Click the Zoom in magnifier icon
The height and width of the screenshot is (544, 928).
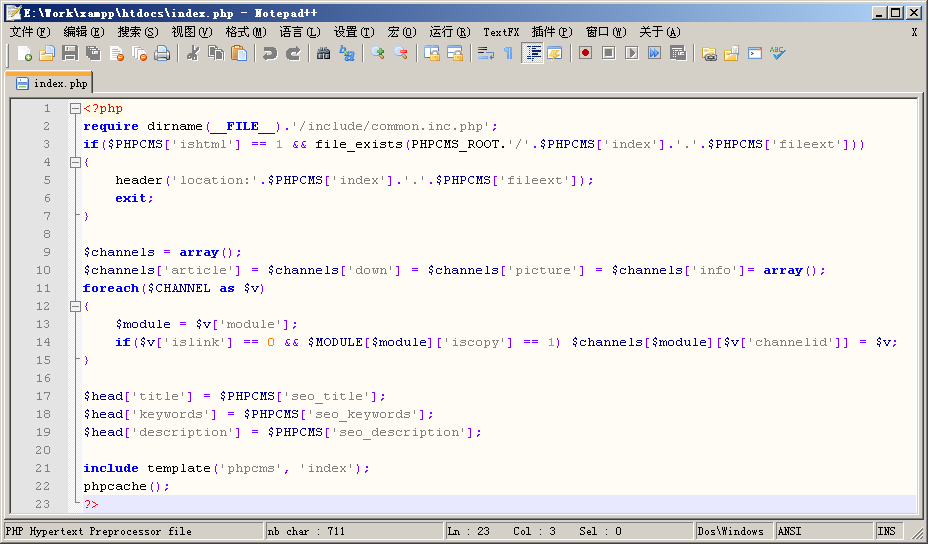pyautogui.click(x=378, y=53)
